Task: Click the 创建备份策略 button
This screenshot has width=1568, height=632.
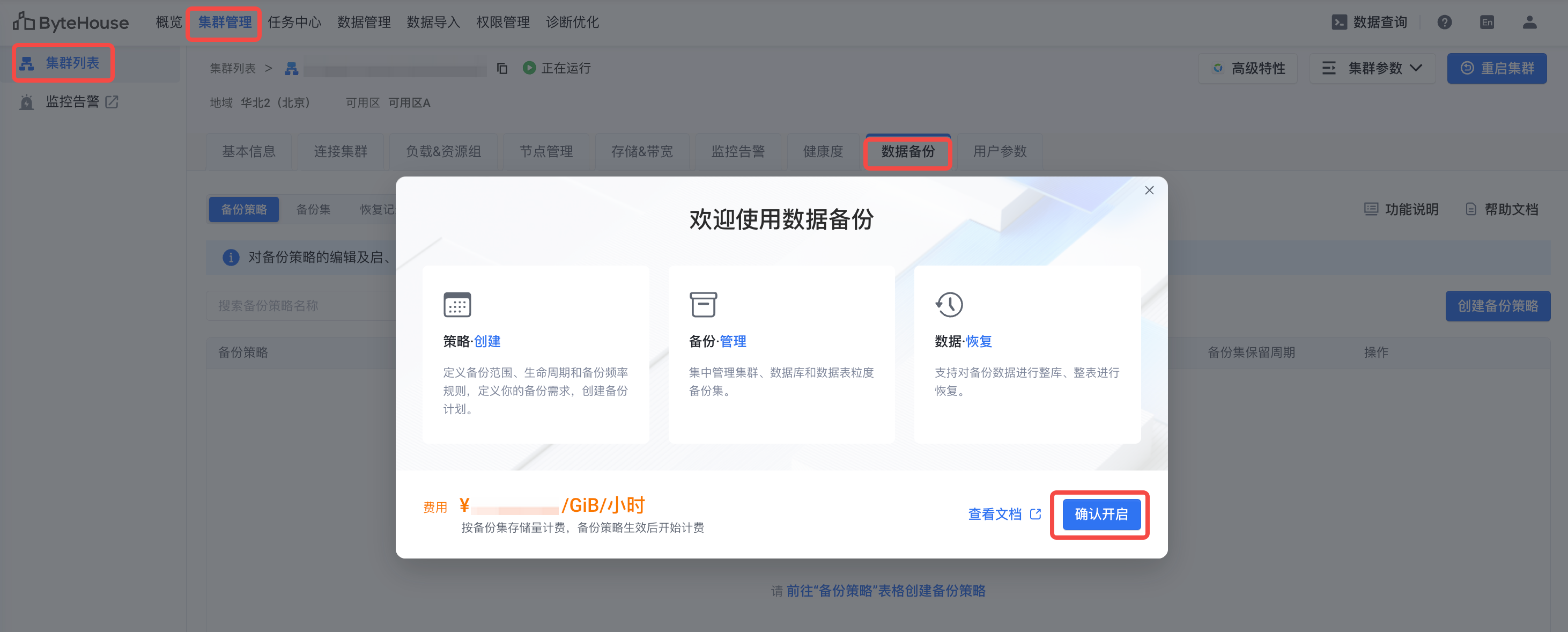Action: (x=1497, y=306)
